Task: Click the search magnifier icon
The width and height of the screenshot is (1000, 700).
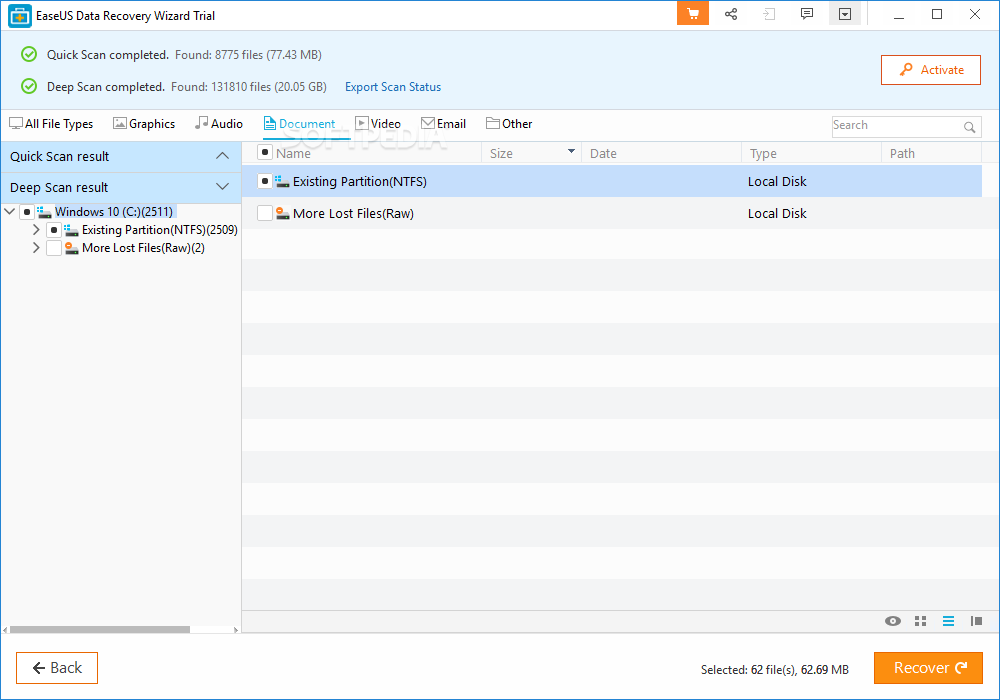Action: tap(969, 127)
